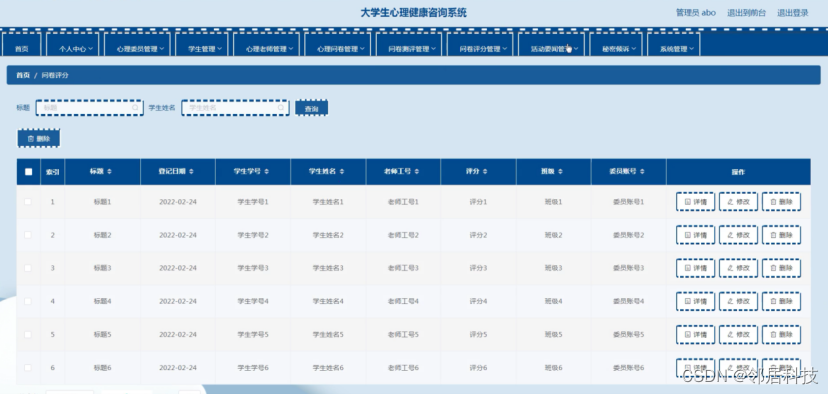Sort table by 评分 column arrows
The height and width of the screenshot is (394, 834).
pos(485,172)
